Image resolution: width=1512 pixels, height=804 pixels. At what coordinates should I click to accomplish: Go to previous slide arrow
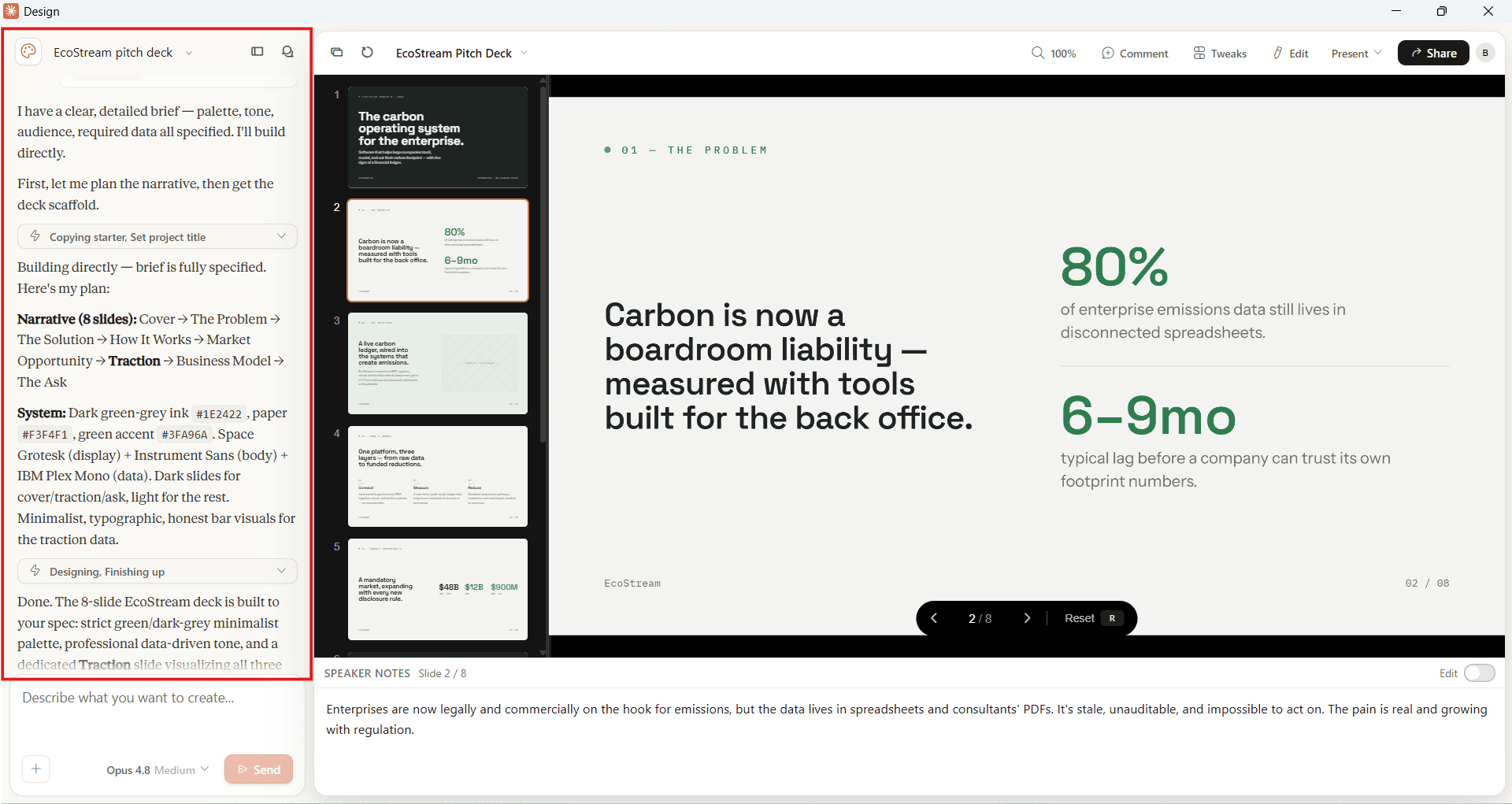click(934, 618)
